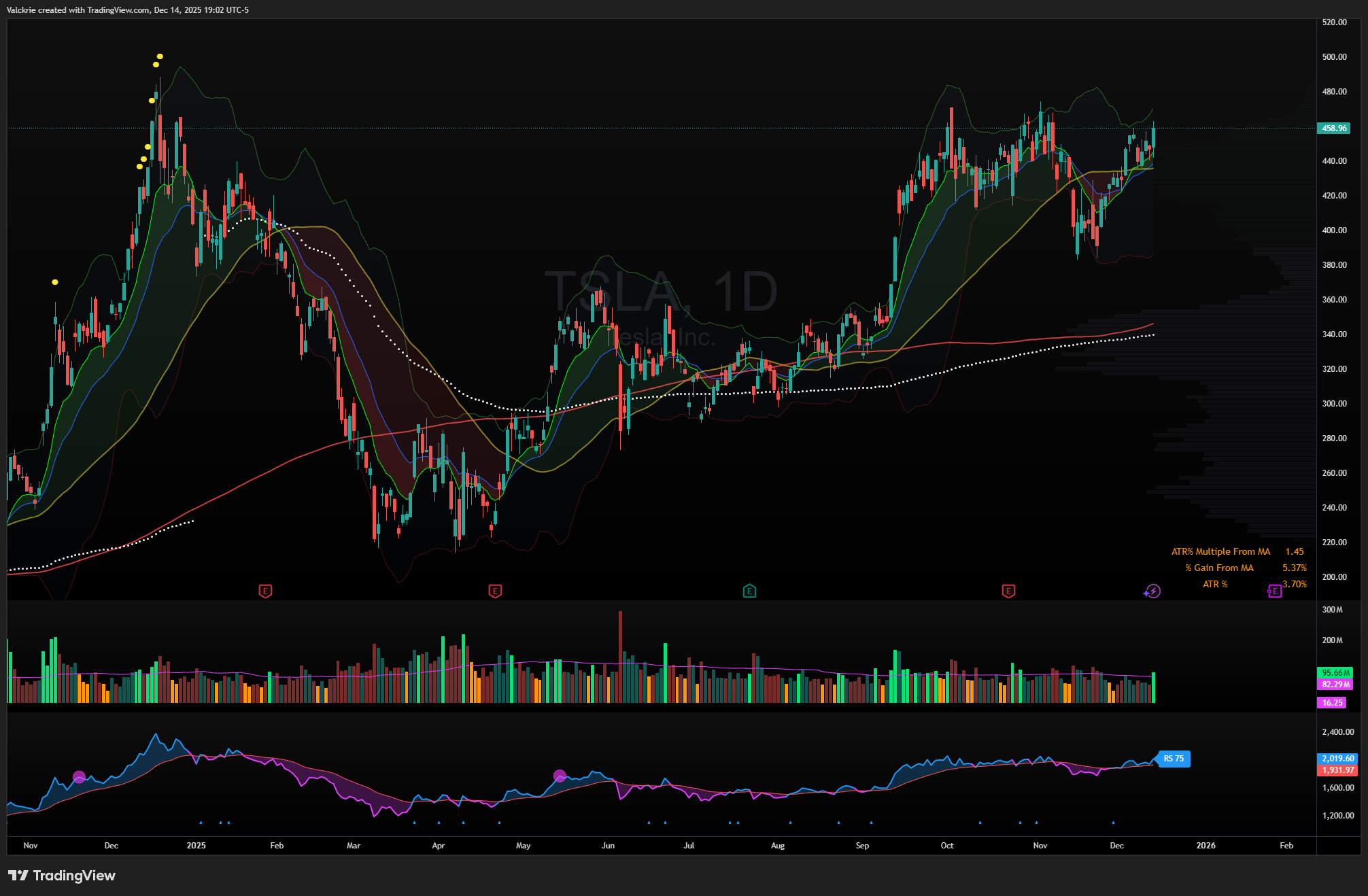The image size is (1368, 896).
Task: Click the TradingView.com text in the header
Action: point(118,10)
